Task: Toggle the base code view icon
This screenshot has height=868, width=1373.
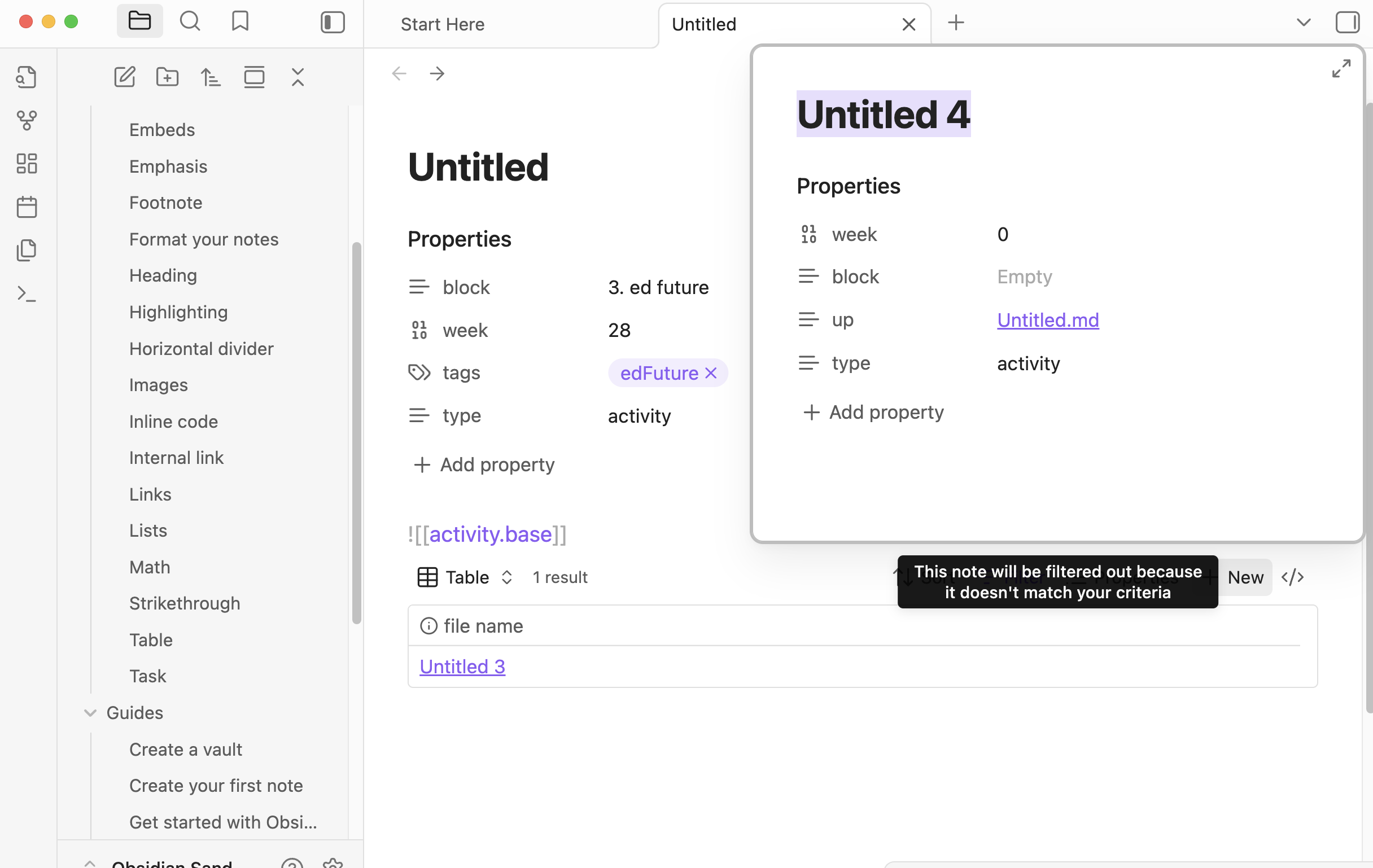Action: 1292,577
